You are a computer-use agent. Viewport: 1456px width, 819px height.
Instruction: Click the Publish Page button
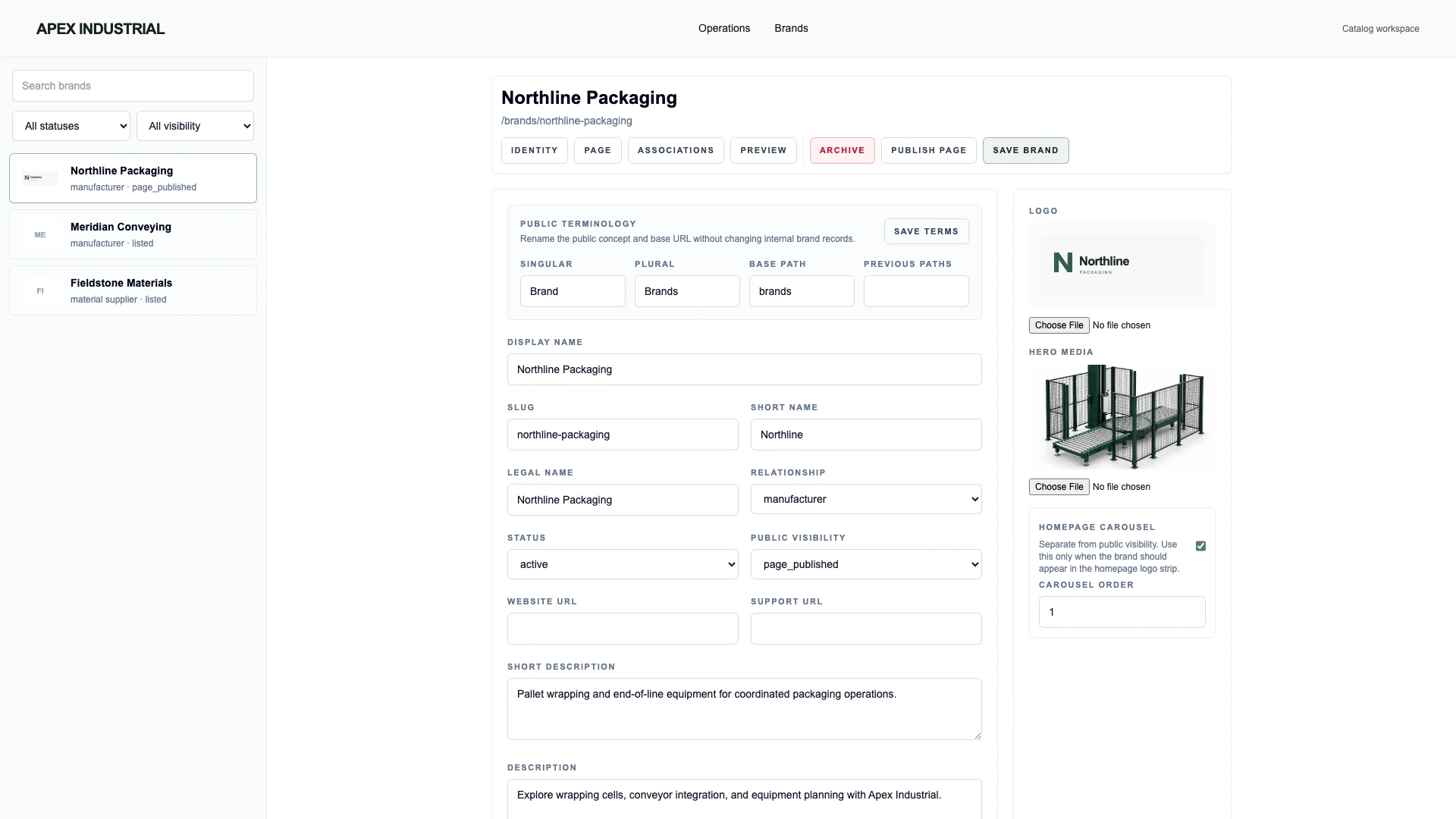pyautogui.click(x=929, y=150)
